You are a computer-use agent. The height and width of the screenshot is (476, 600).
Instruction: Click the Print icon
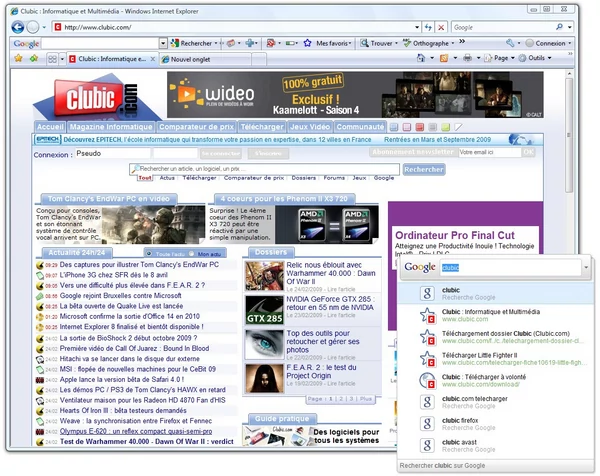pyautogui.click(x=467, y=58)
